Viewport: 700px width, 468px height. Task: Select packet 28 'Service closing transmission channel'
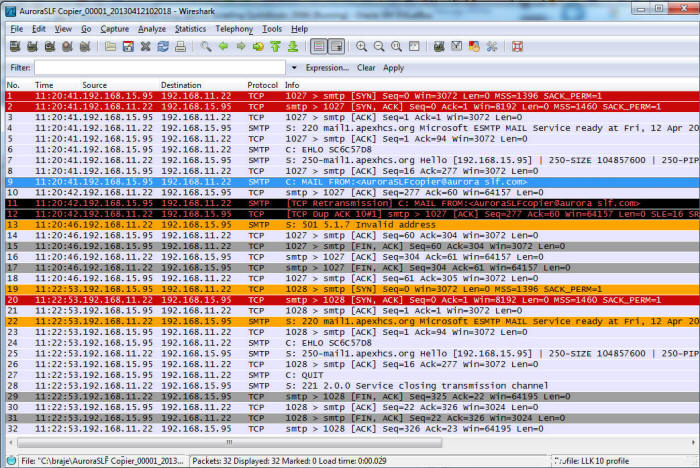pyautogui.click(x=352, y=386)
